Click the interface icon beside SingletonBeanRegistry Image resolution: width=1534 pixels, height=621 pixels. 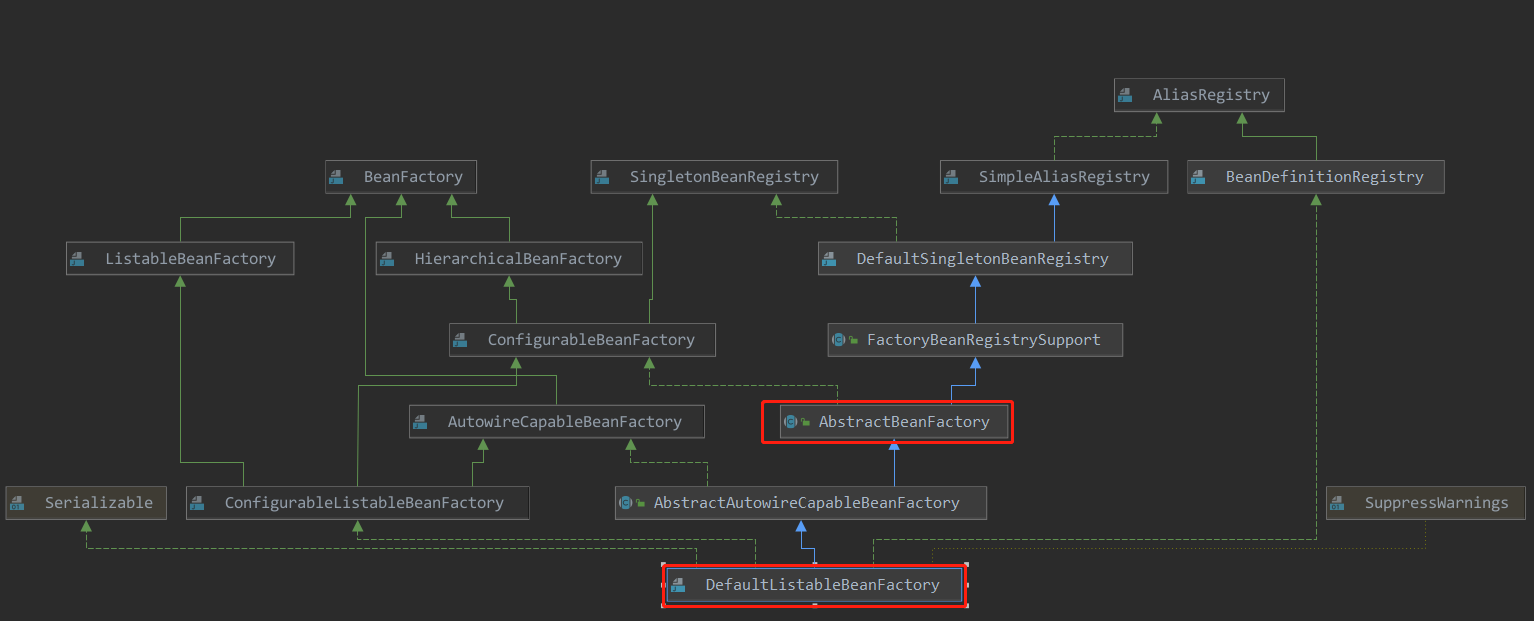603,177
